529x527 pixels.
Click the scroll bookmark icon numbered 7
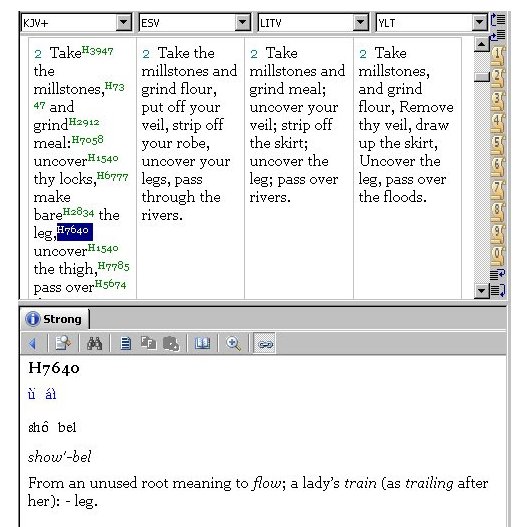point(498,190)
